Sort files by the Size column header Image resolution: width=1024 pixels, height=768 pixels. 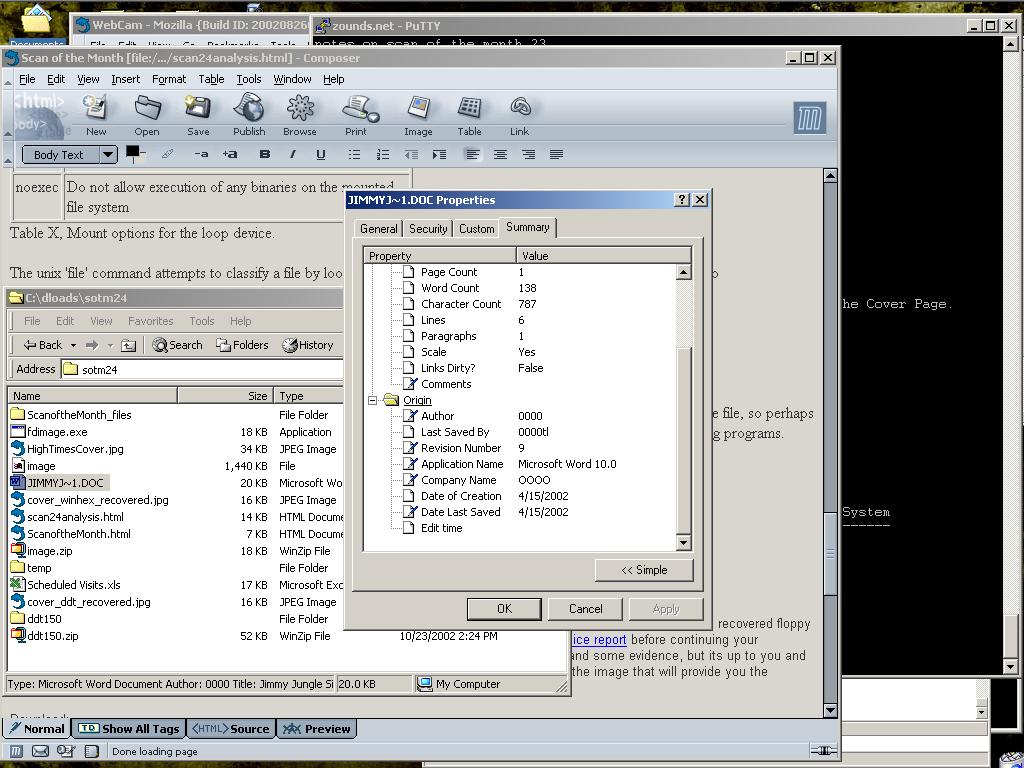(x=225, y=396)
